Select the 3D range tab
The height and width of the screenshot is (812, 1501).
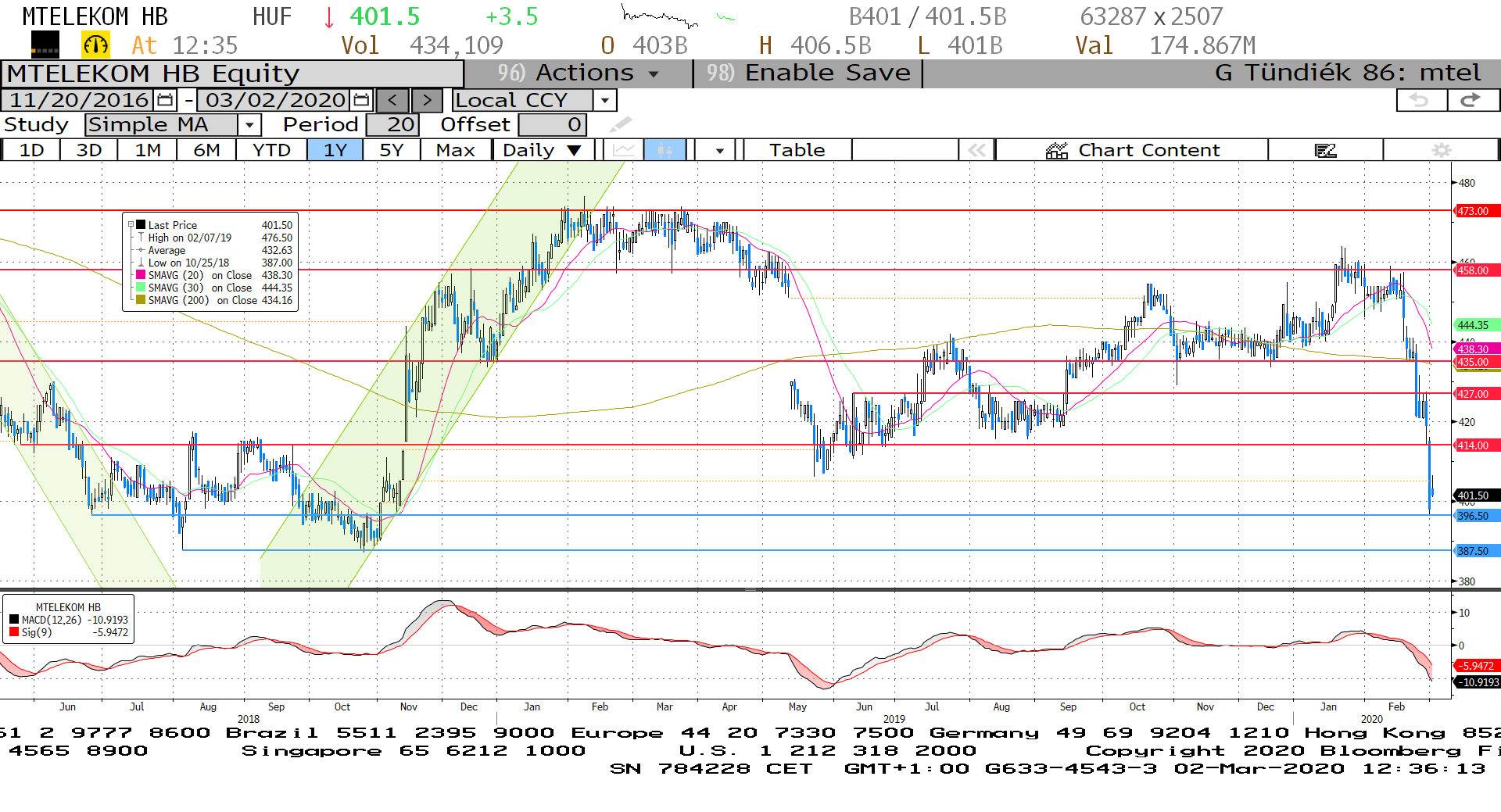click(89, 150)
